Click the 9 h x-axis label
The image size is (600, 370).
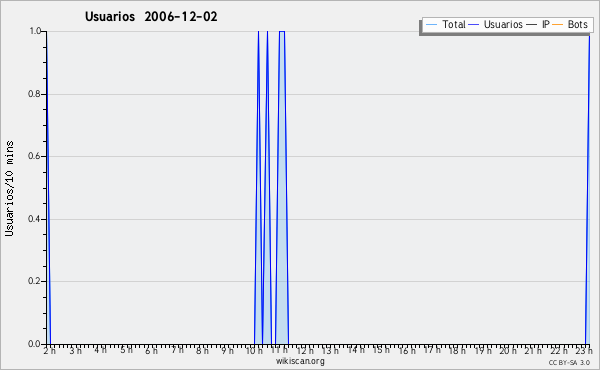(228, 350)
